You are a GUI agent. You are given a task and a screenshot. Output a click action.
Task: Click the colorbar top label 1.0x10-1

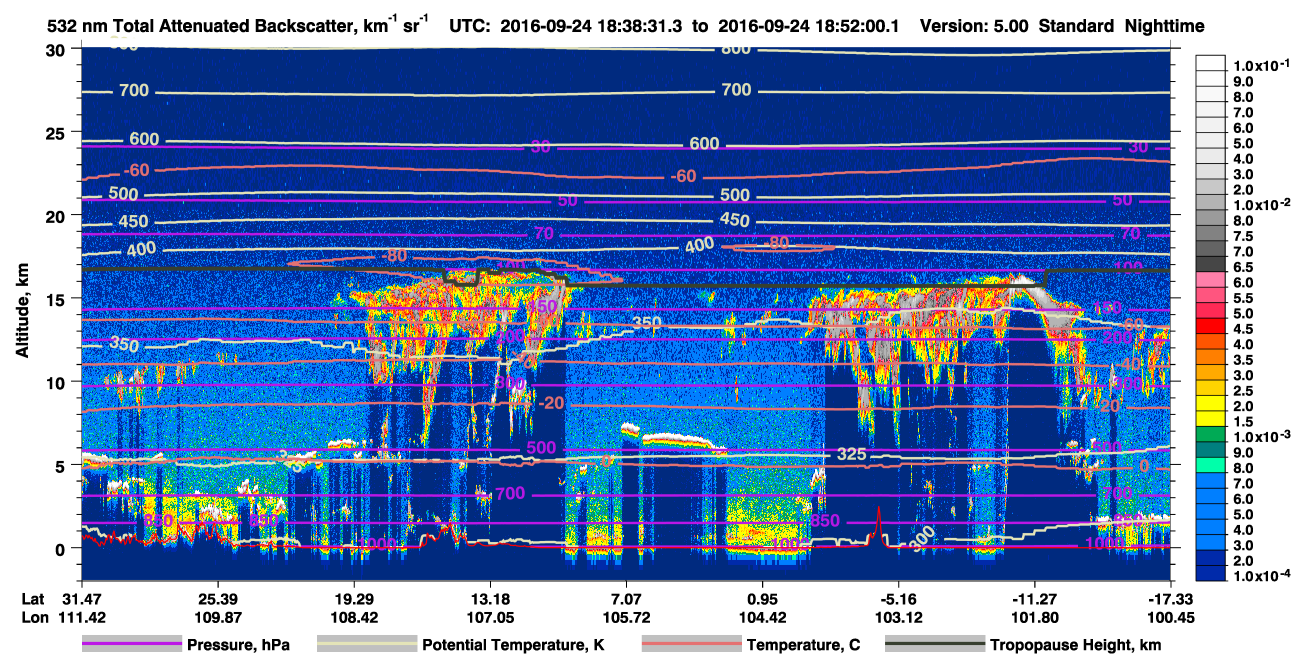pyautogui.click(x=1262, y=65)
